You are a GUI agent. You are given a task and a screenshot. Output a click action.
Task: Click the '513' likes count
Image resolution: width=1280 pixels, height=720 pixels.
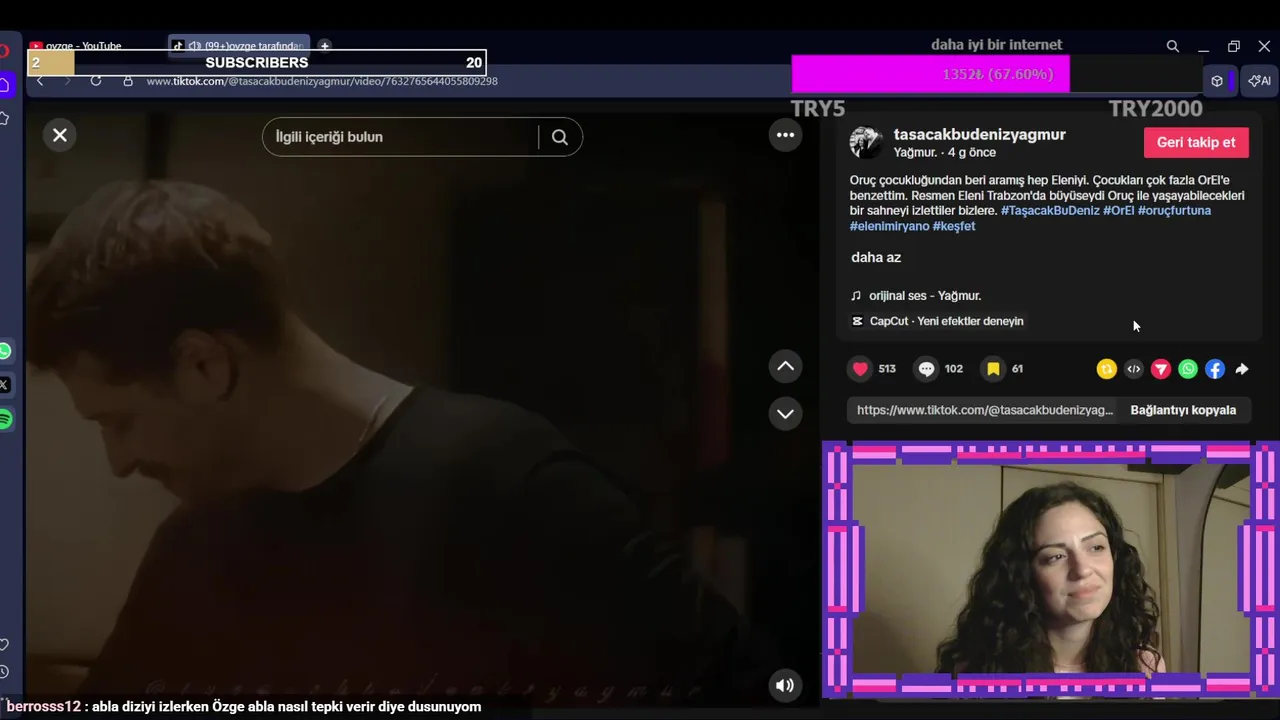887,369
